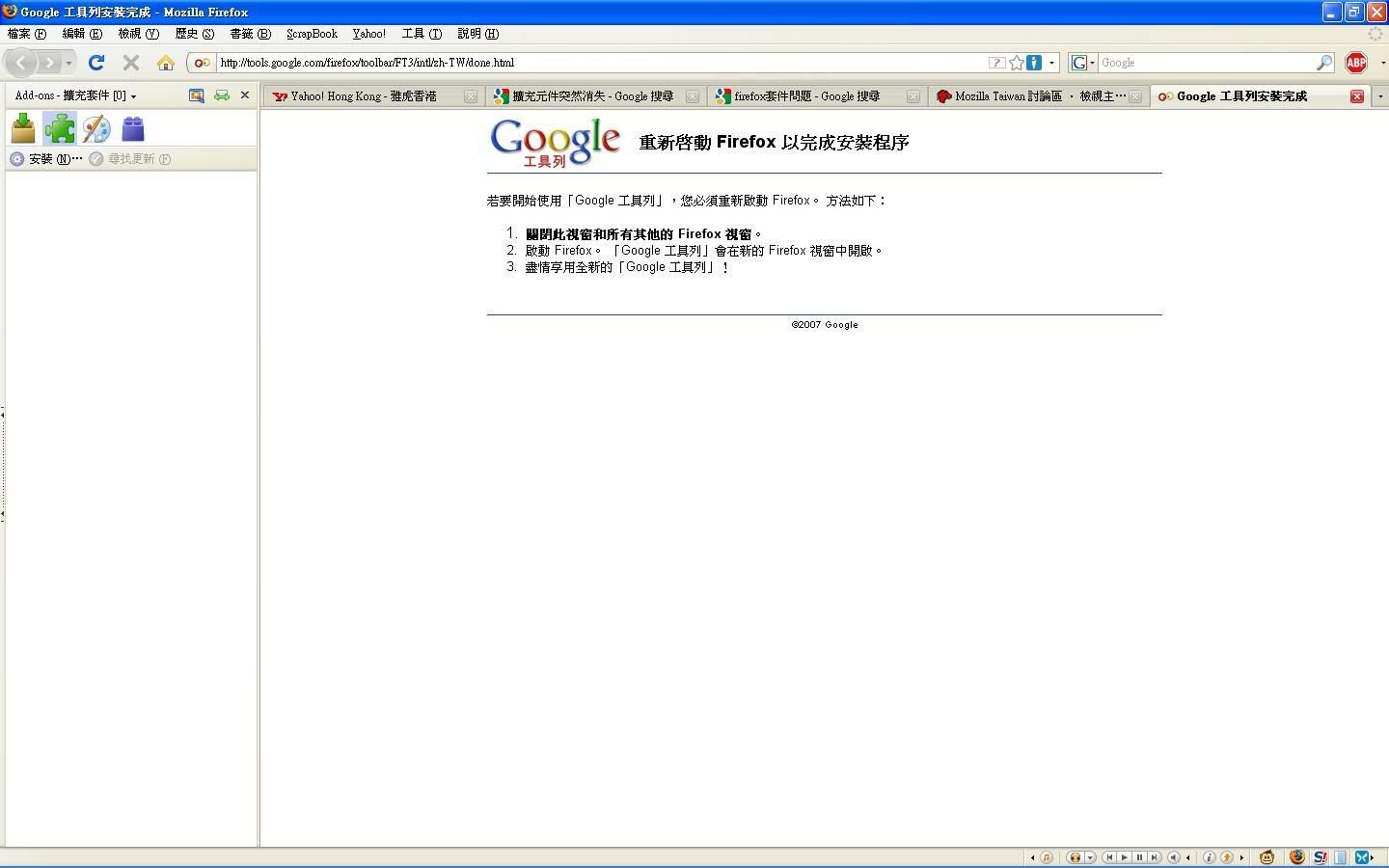The height and width of the screenshot is (868, 1389).
Task: Close the Yahoo! Hong Kong tab
Action: [x=471, y=96]
